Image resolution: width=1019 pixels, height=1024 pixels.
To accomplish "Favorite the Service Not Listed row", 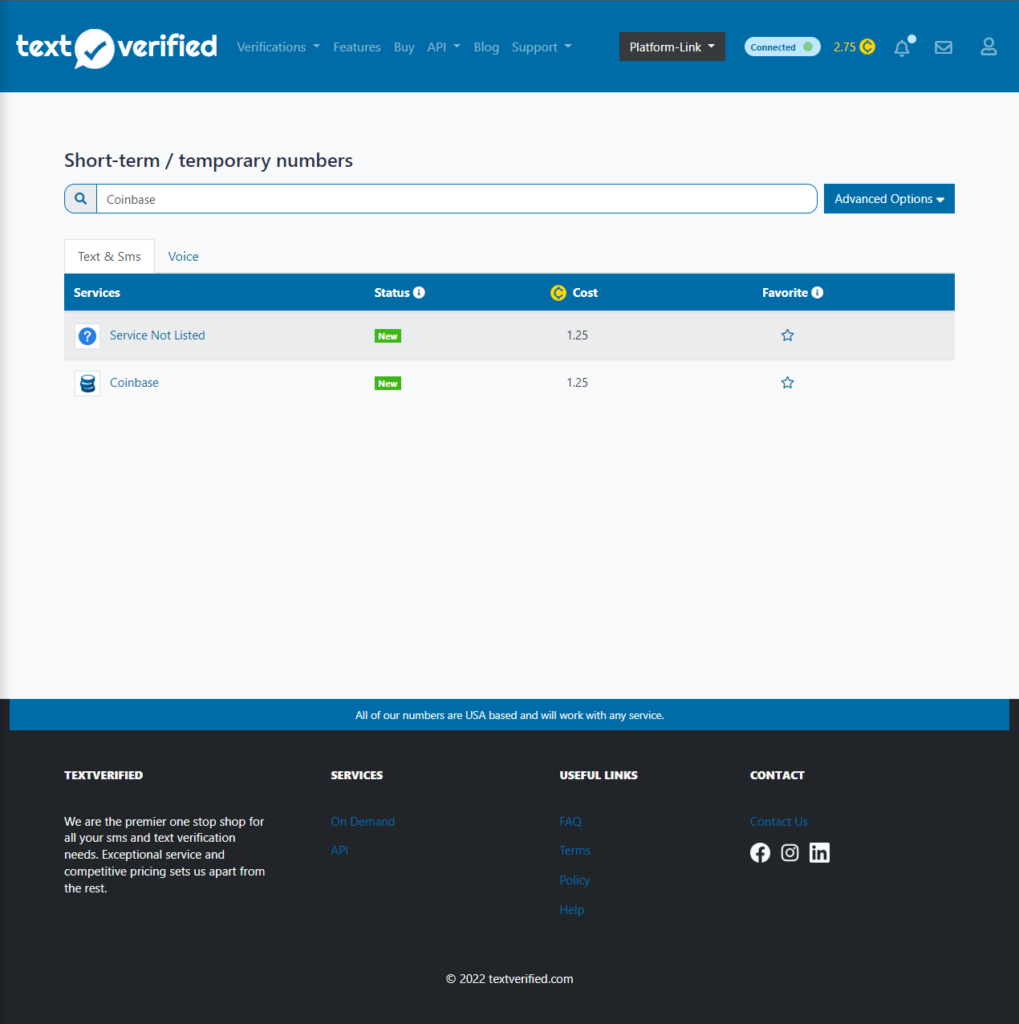I will coord(787,335).
